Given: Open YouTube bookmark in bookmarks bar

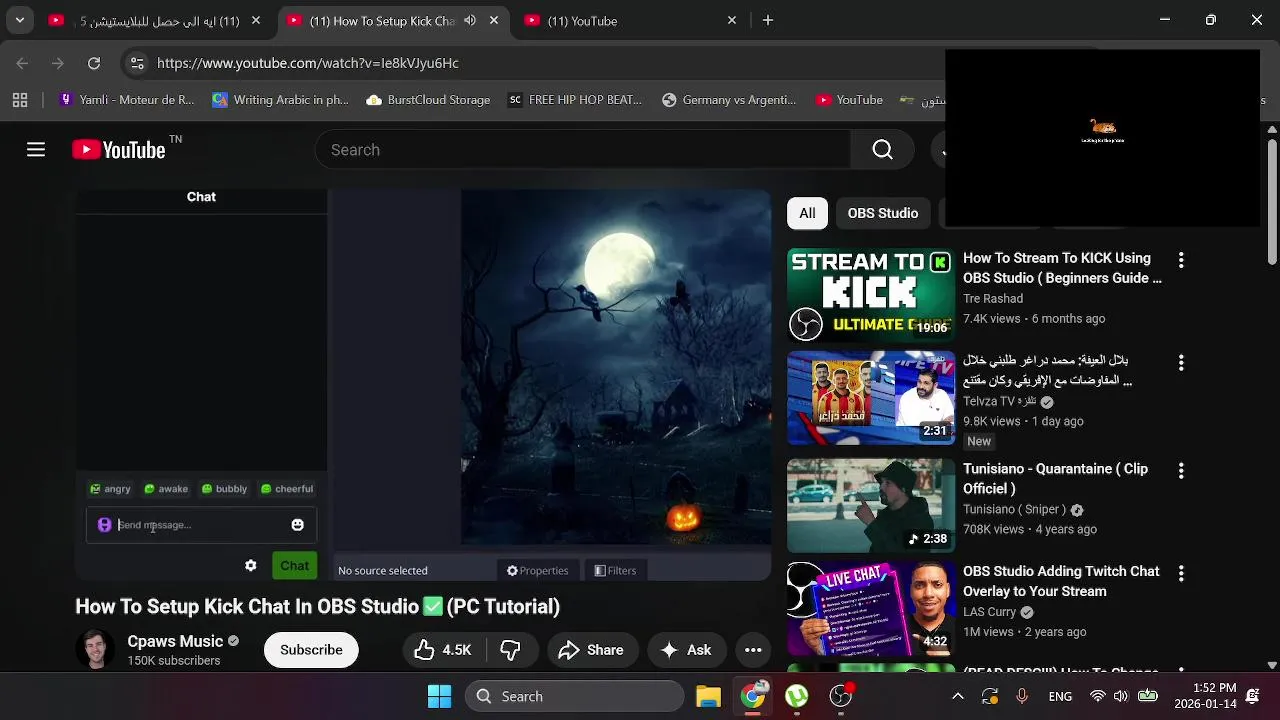Looking at the screenshot, I should click(849, 100).
